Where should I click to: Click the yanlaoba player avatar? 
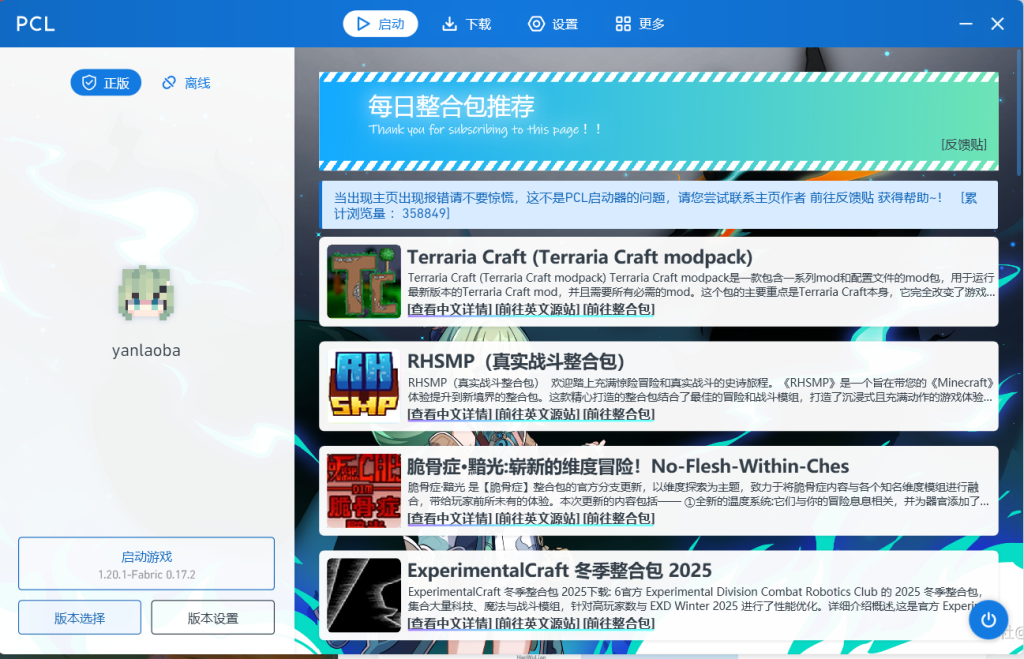tap(146, 296)
